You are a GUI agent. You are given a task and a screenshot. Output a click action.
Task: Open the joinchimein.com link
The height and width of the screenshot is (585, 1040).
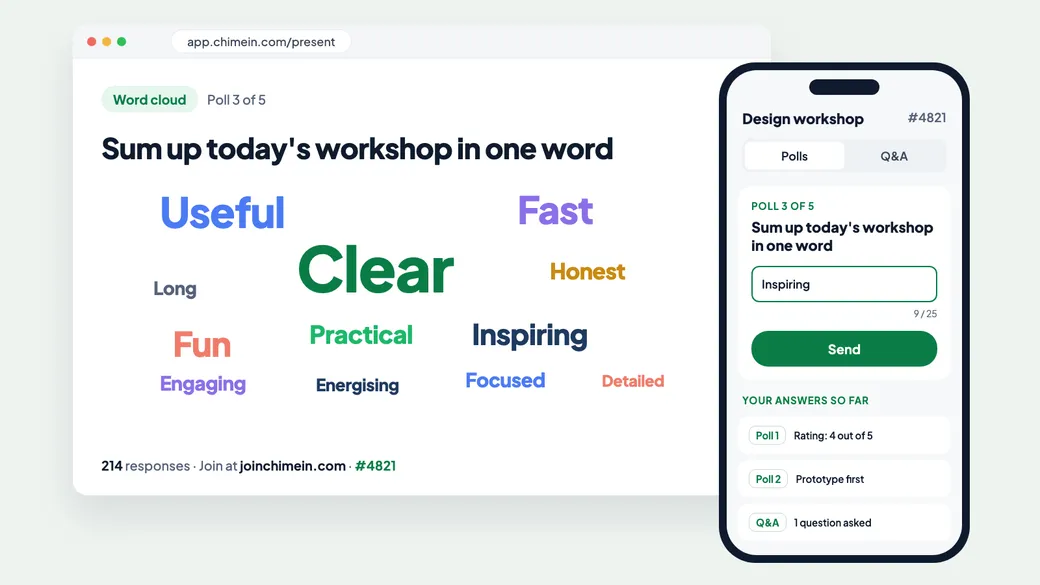click(292, 466)
